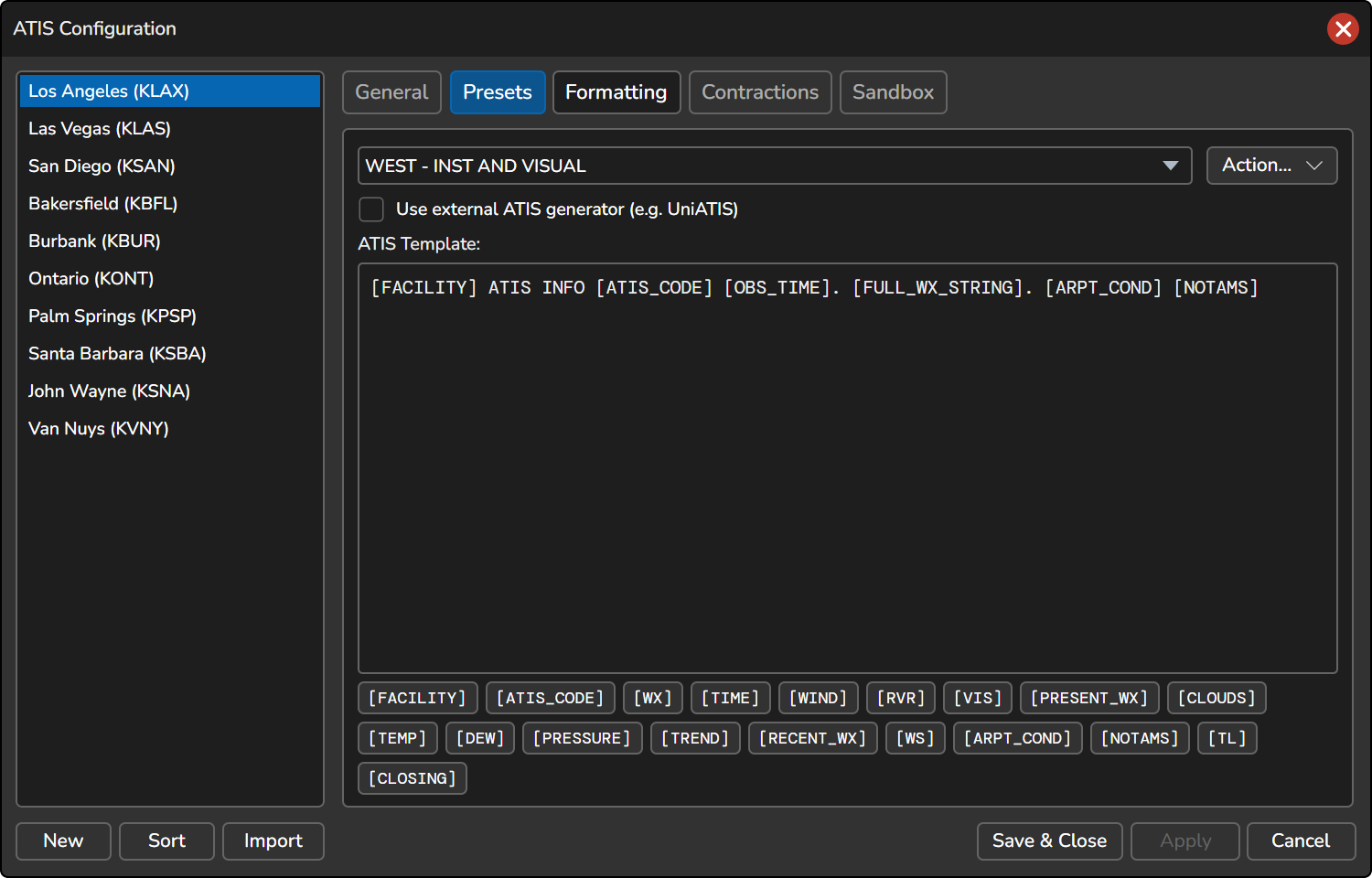Switch to the General tab

pyautogui.click(x=391, y=92)
